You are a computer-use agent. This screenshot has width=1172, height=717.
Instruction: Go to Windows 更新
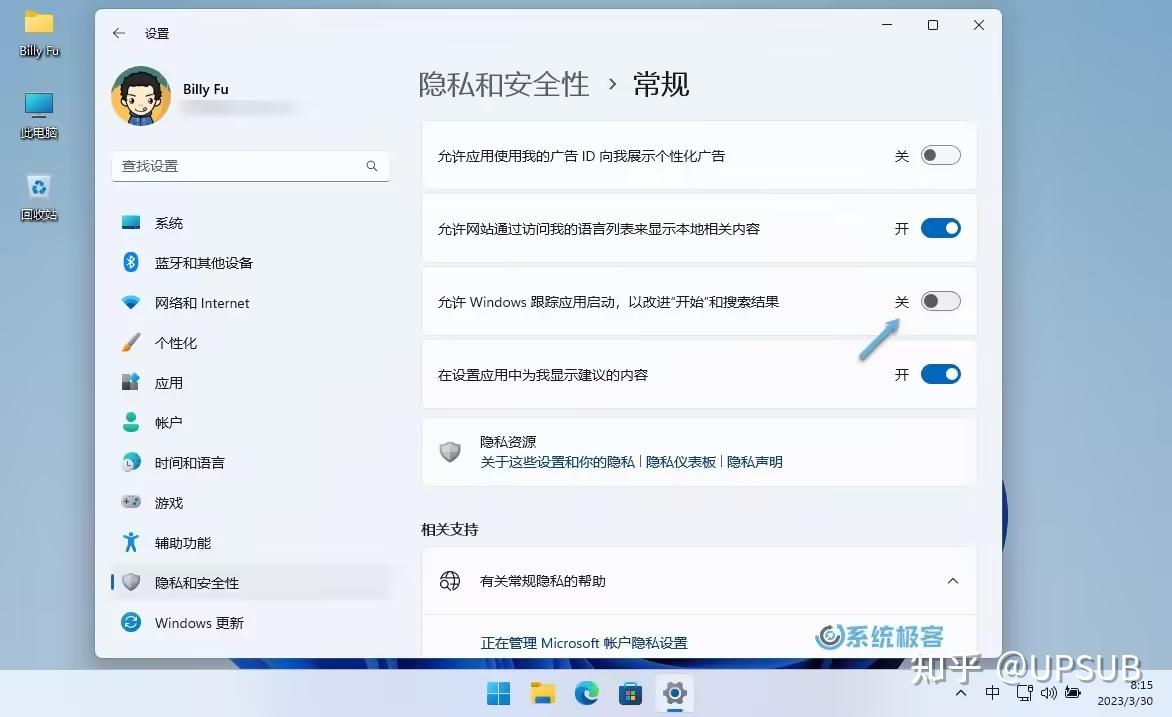199,622
